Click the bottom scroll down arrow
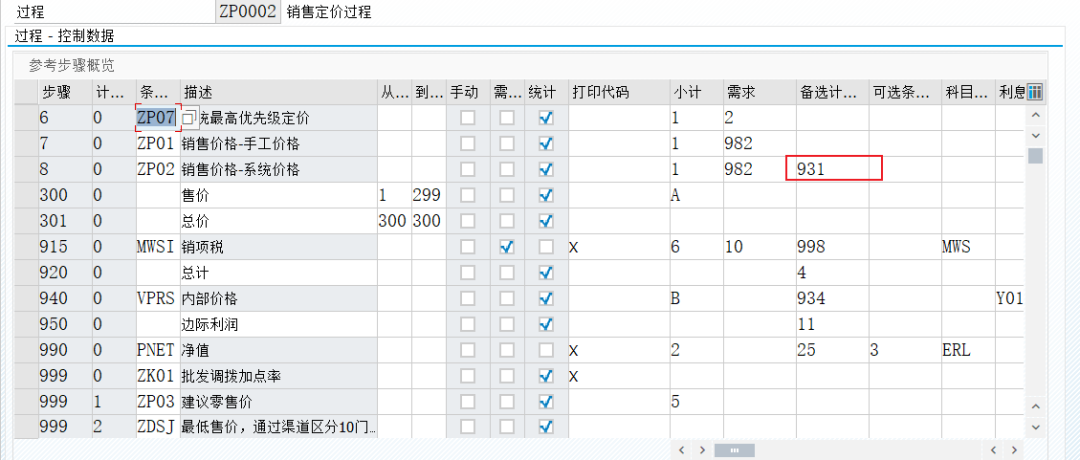 (x=1035, y=428)
